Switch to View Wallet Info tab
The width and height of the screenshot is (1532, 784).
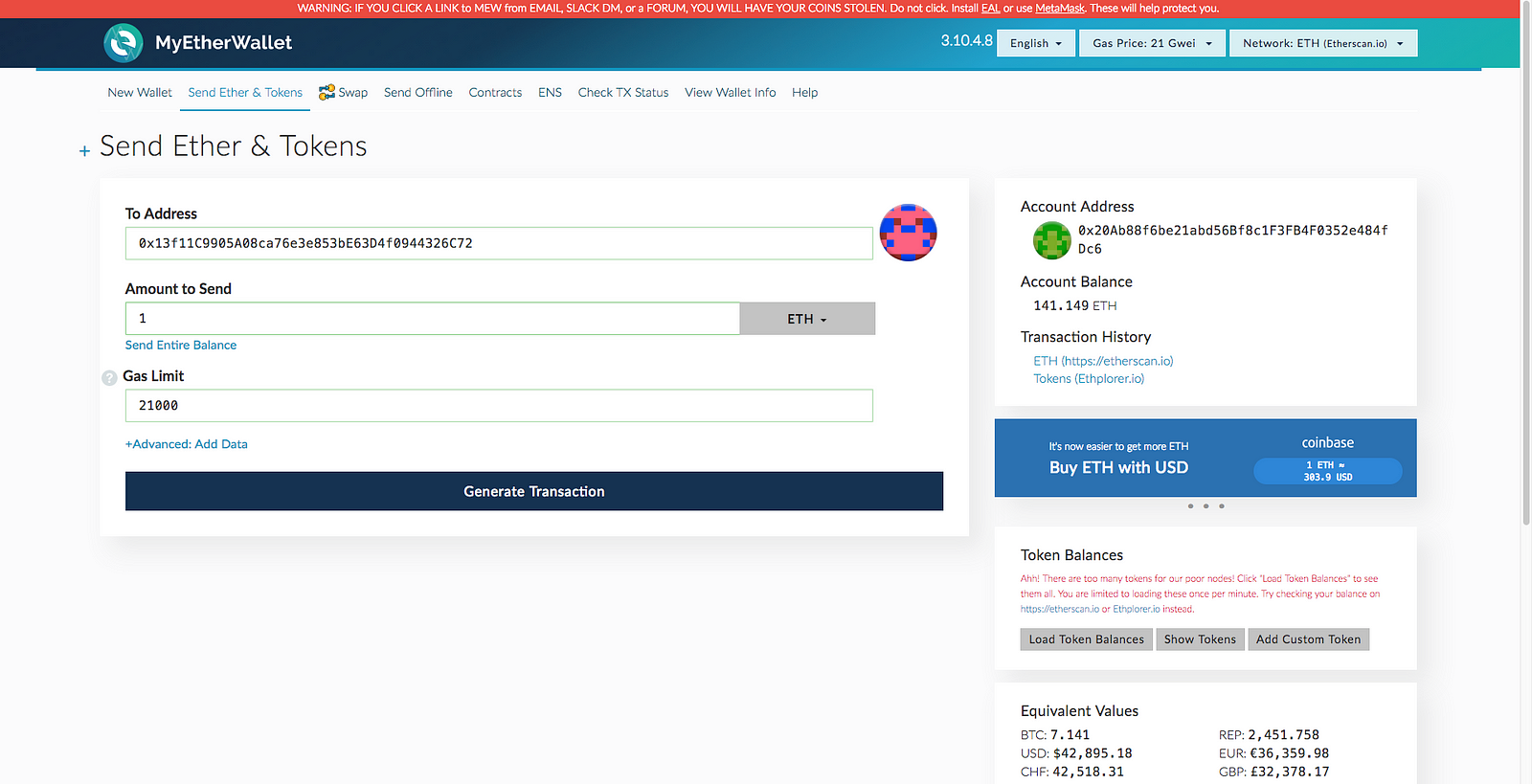731,93
